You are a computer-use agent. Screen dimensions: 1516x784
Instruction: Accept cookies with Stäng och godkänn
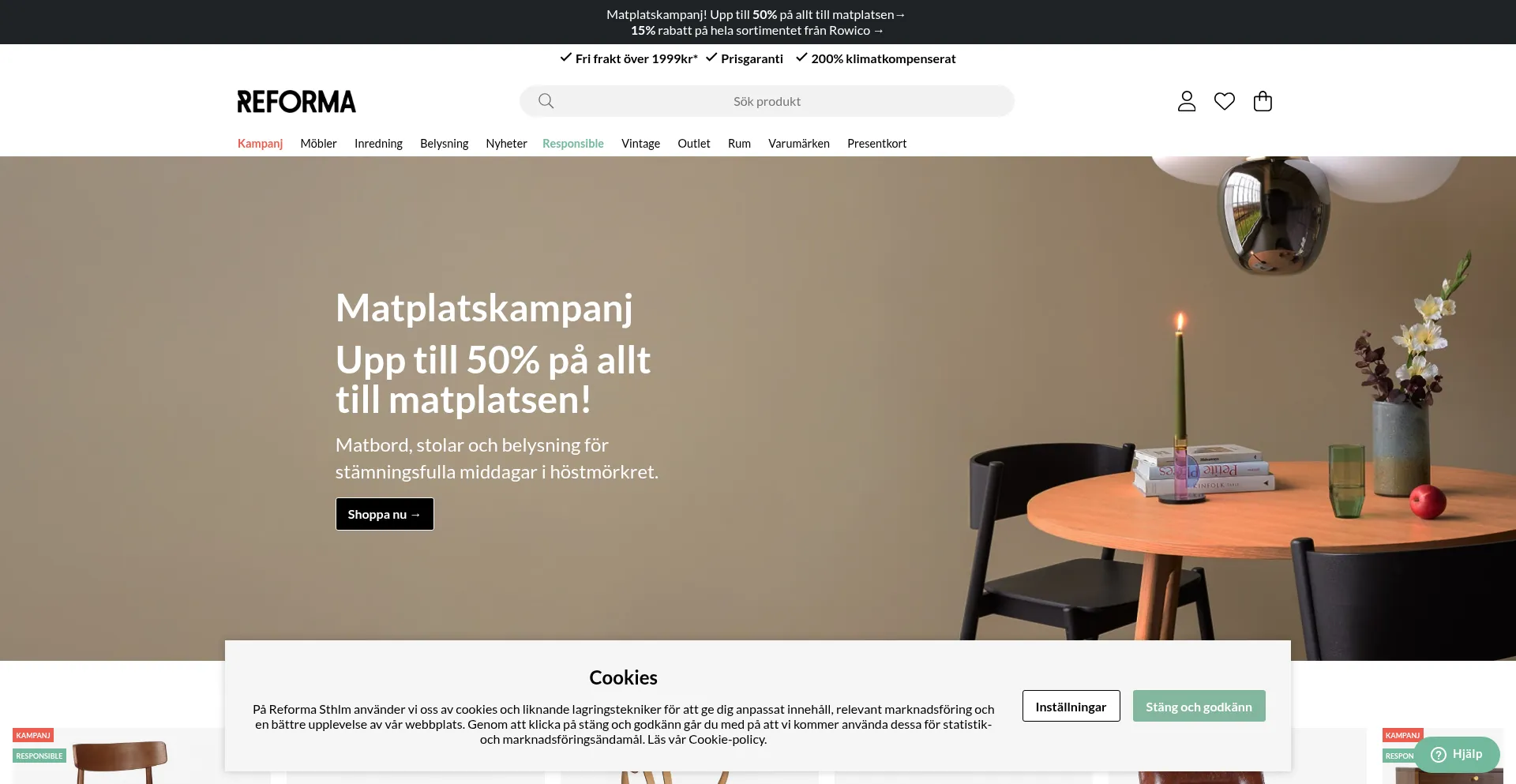coord(1199,706)
